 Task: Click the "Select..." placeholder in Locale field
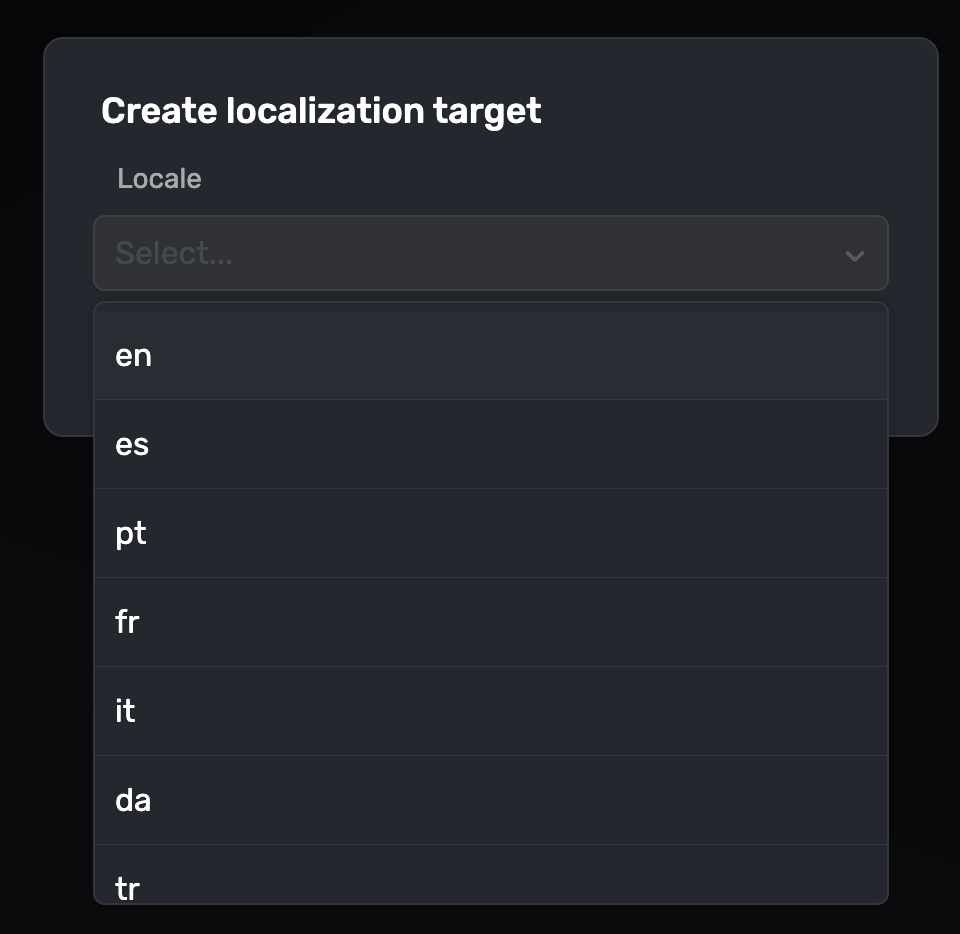174,253
